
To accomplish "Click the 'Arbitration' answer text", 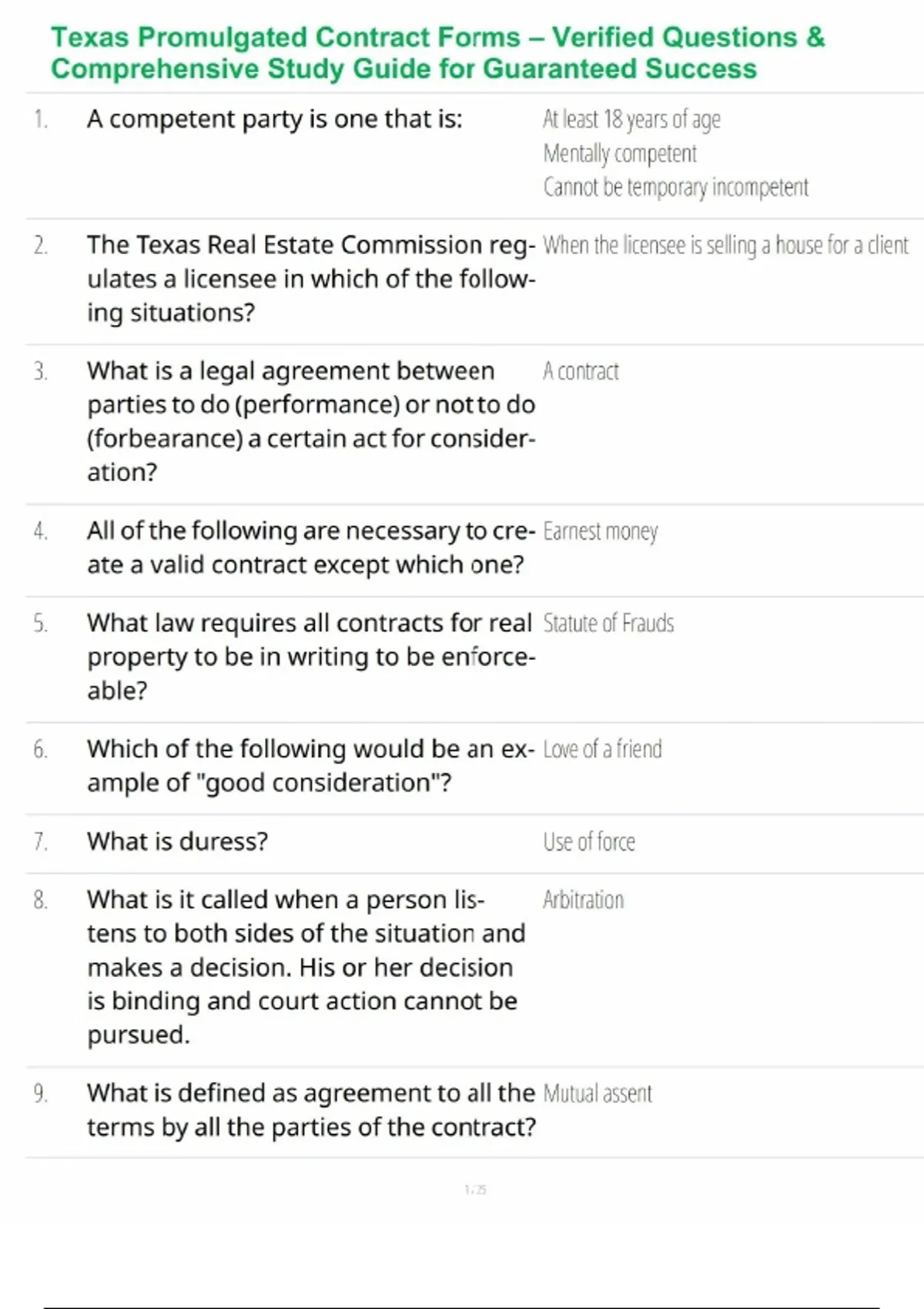I will 583,899.
